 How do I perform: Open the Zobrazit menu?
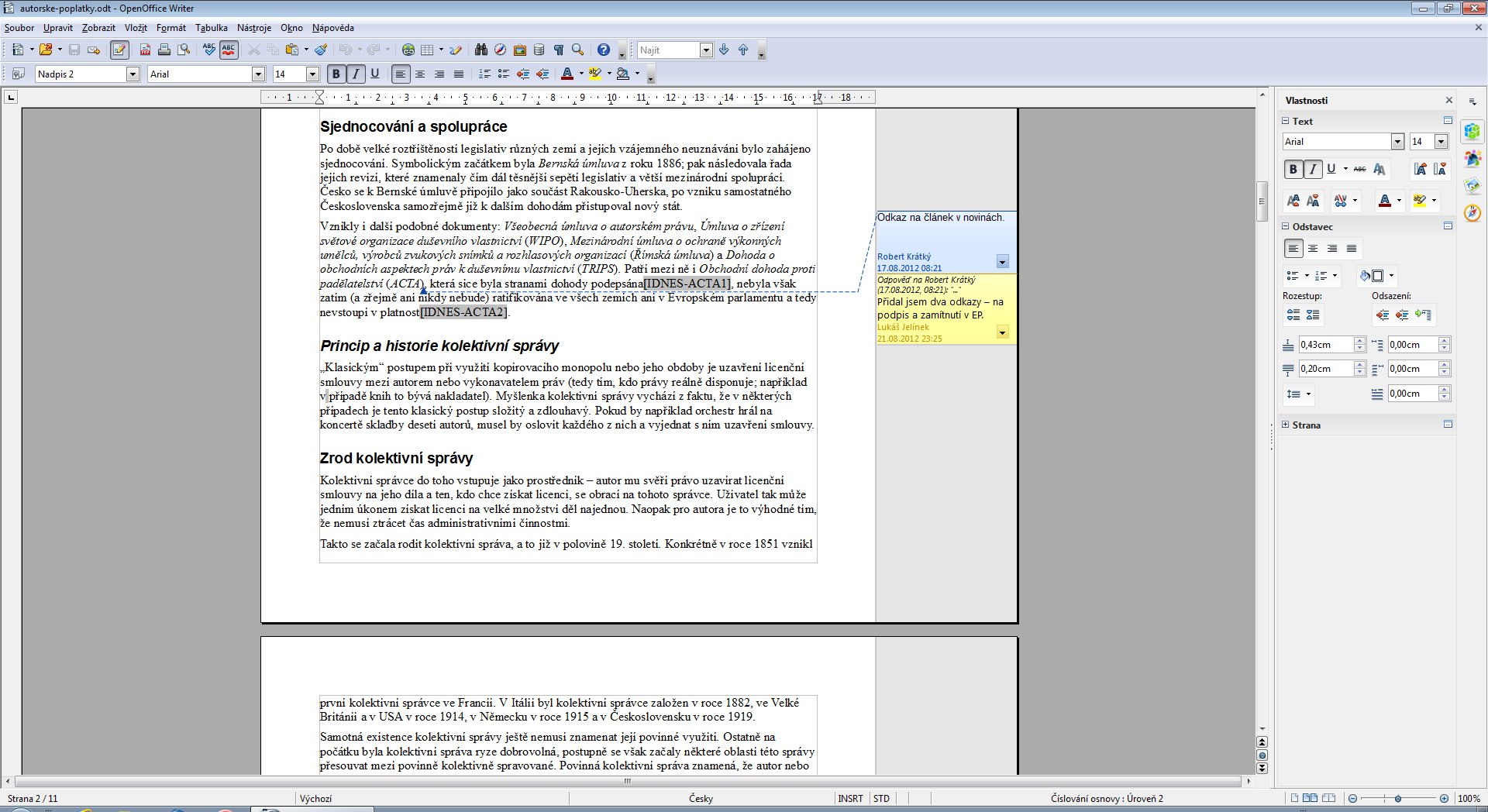(98, 28)
